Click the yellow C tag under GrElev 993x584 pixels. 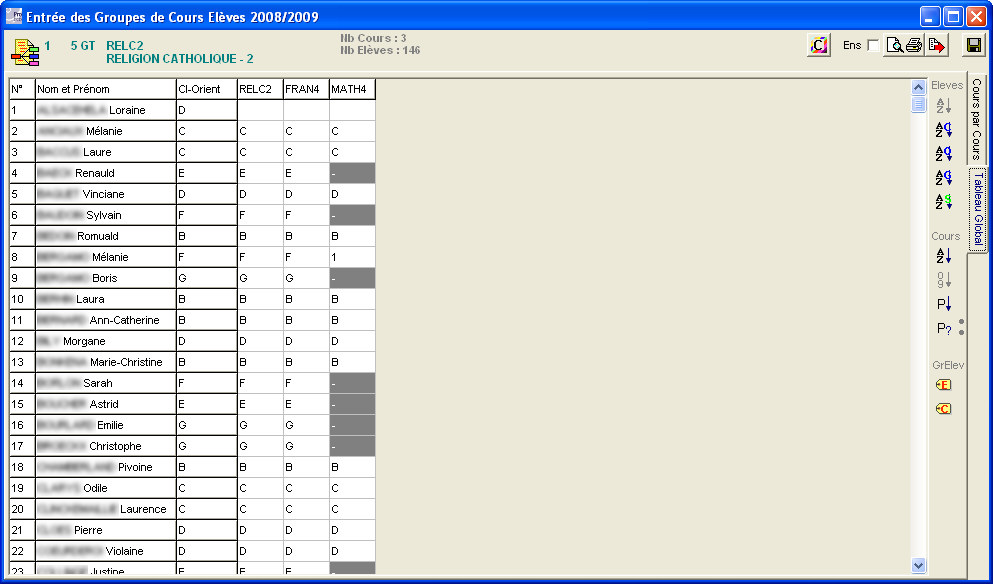point(943,409)
